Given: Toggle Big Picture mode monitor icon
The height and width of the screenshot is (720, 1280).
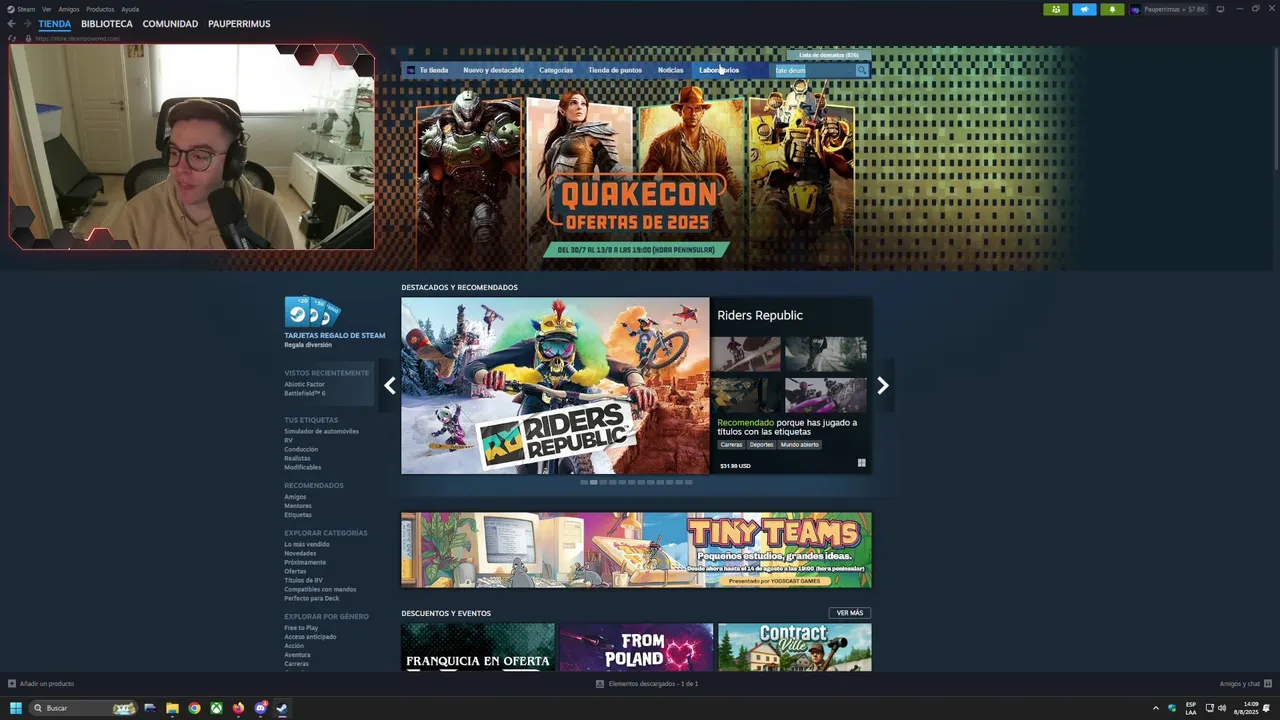Looking at the screenshot, I should pos(1220,9).
